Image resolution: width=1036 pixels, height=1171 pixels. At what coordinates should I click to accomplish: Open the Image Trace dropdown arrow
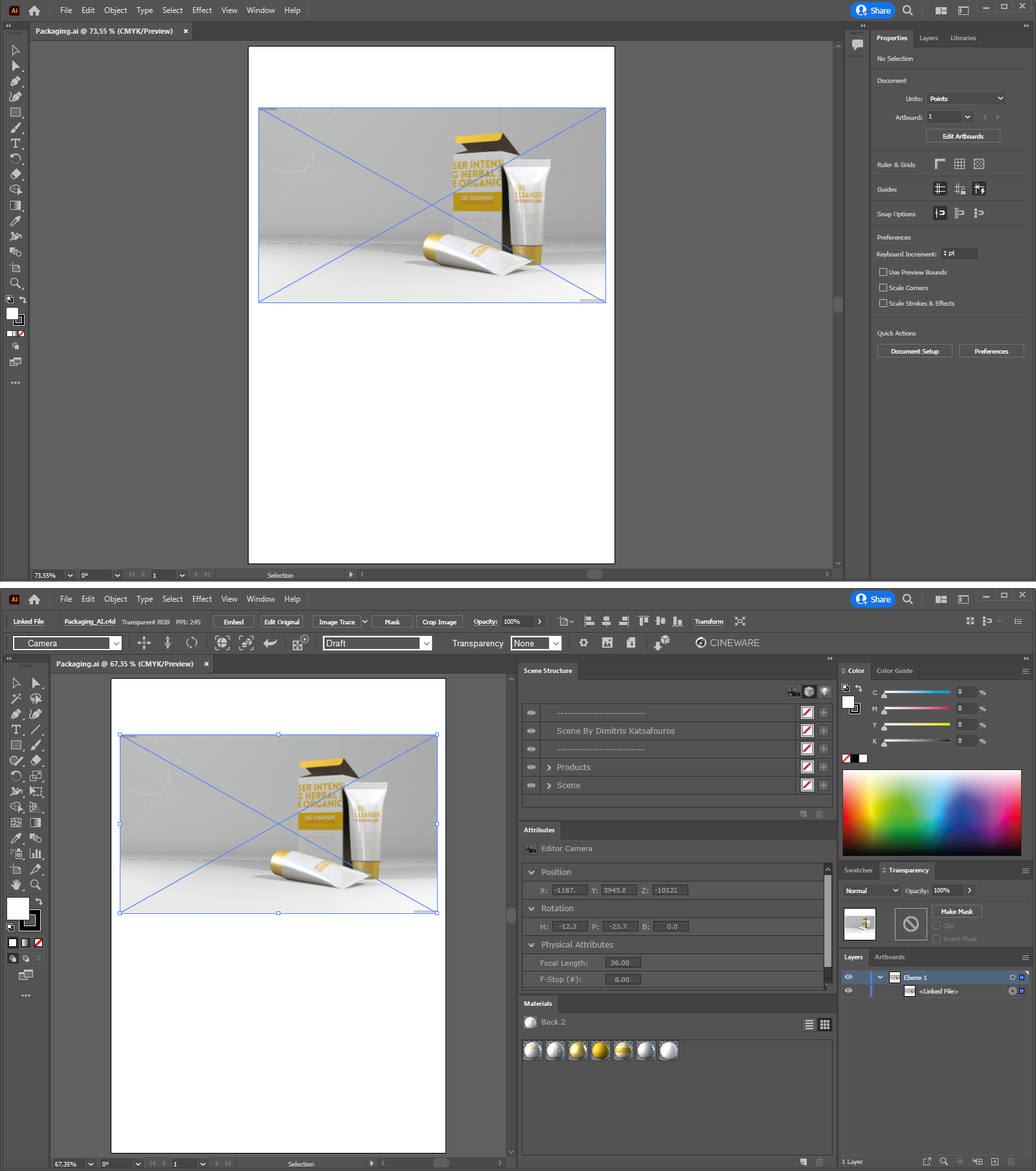point(365,622)
